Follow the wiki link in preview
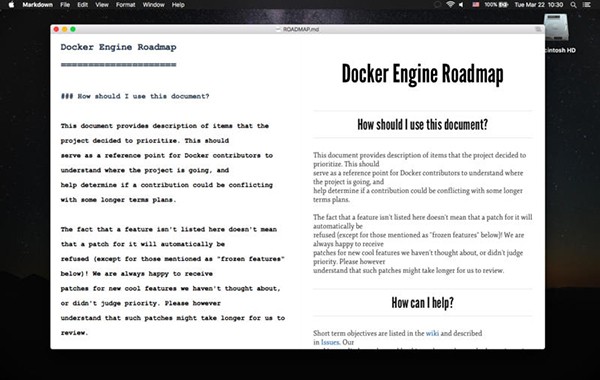This screenshot has width=600, height=380. click(432, 333)
